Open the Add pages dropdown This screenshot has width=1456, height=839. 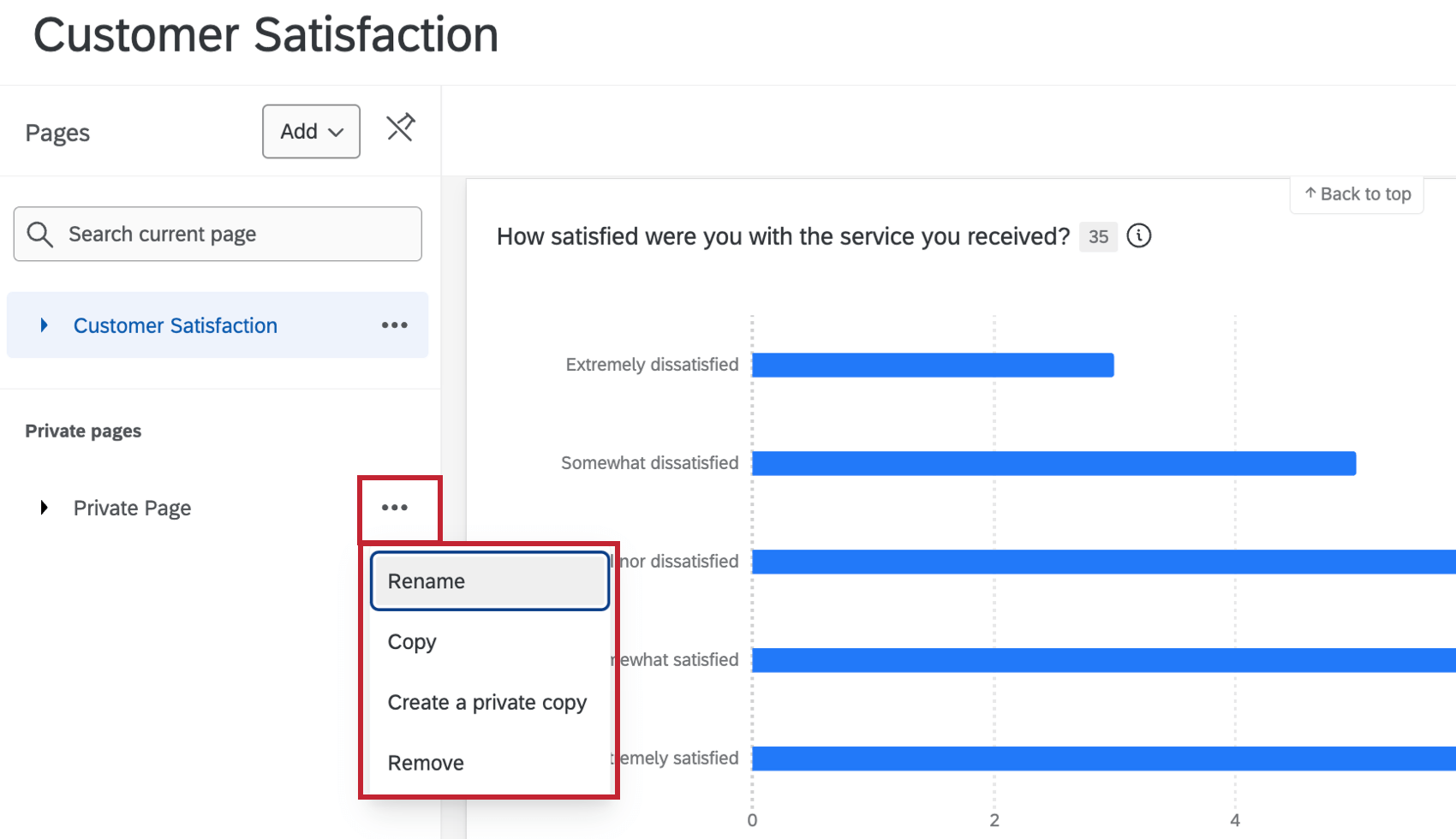tap(310, 131)
